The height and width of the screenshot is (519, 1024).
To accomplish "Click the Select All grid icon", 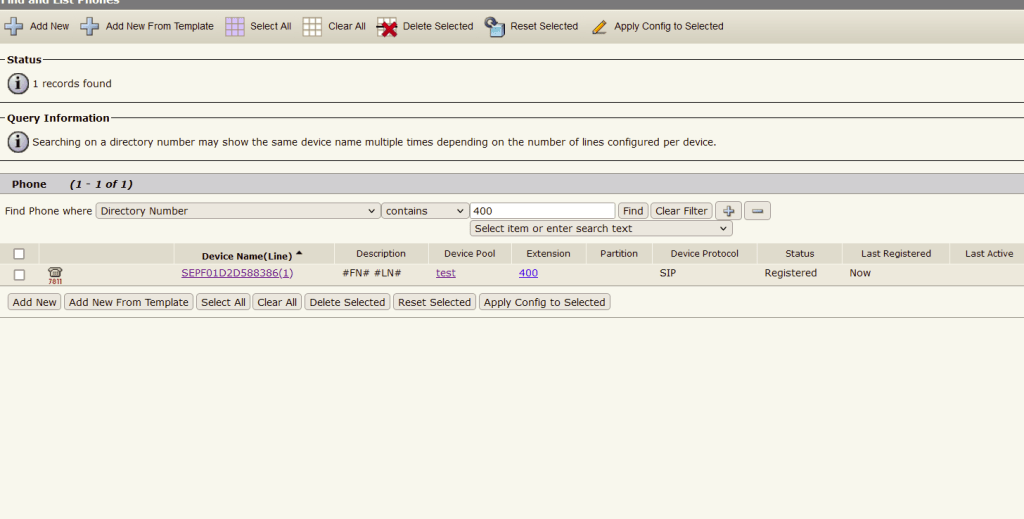I will (x=235, y=26).
